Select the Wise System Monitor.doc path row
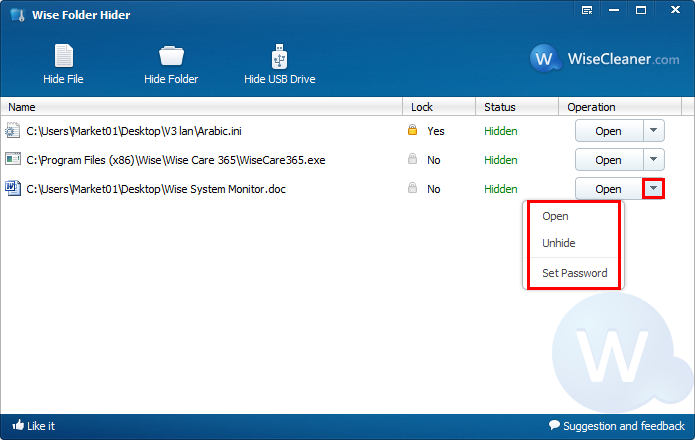 pos(156,189)
